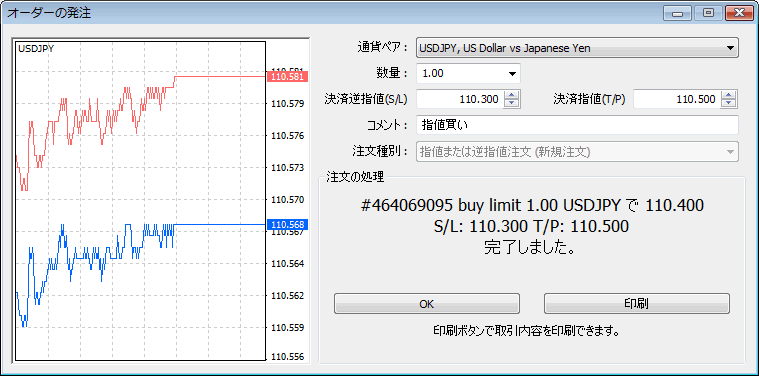This screenshot has width=759, height=376.
Task: Click the 印刷ボタンで取引内容を印刷できます。 hint text
Action: point(527,331)
